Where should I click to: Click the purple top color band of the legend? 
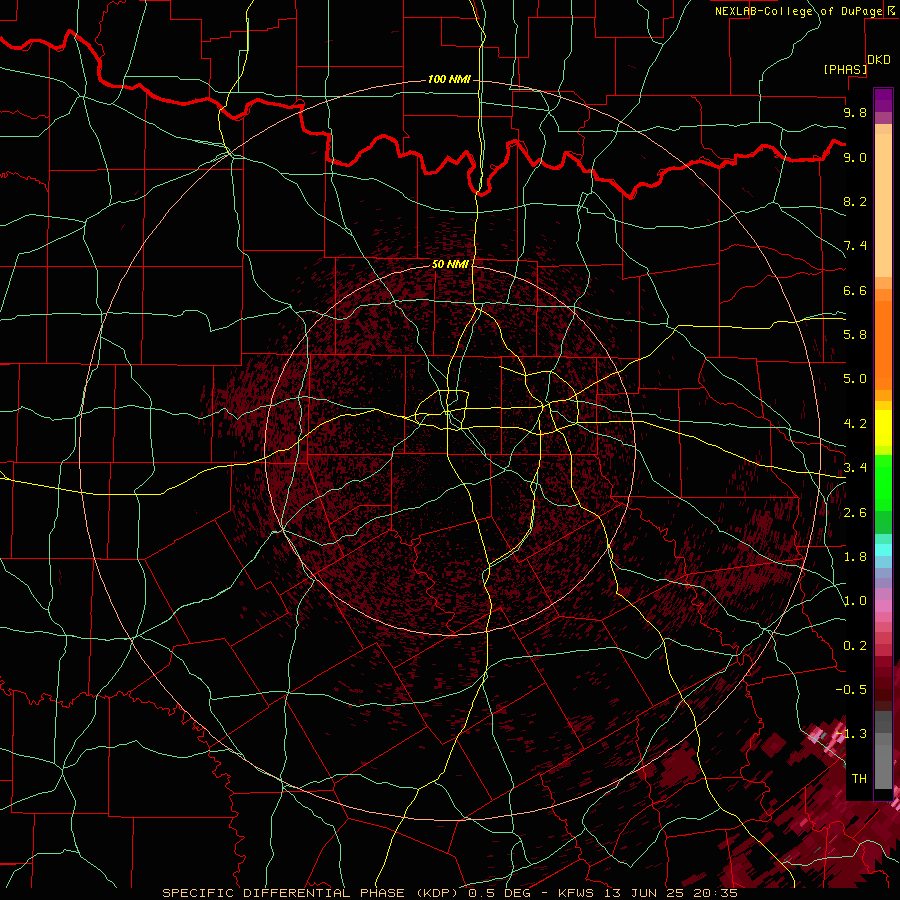(883, 100)
